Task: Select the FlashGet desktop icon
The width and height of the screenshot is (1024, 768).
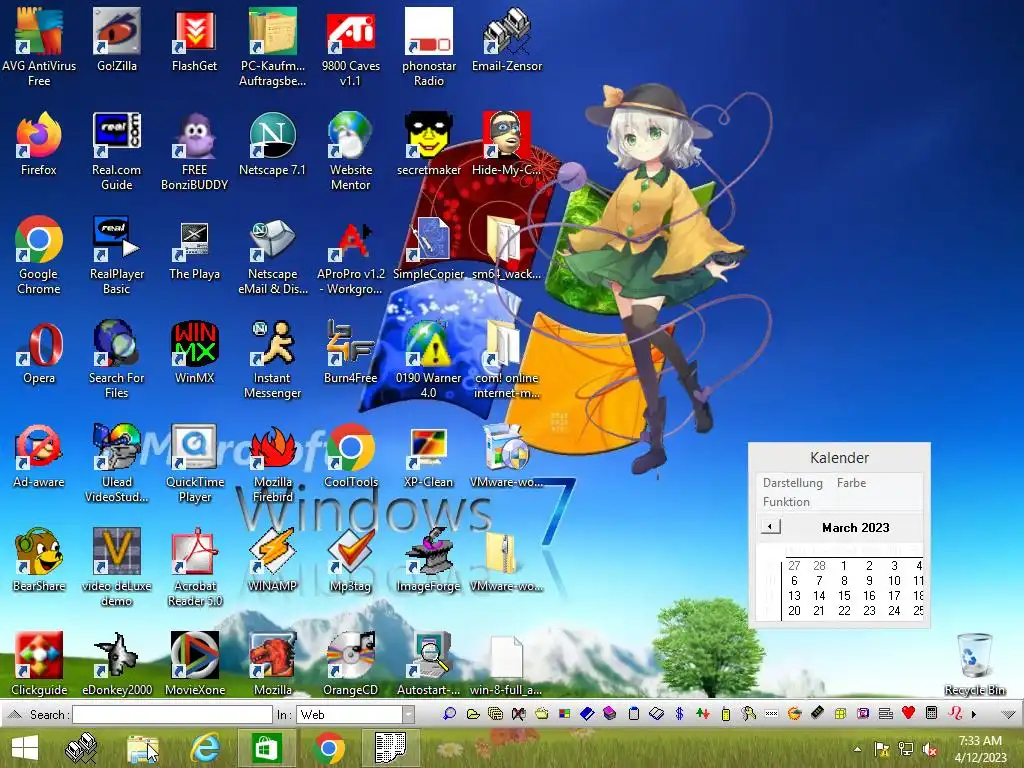Action: (194, 39)
